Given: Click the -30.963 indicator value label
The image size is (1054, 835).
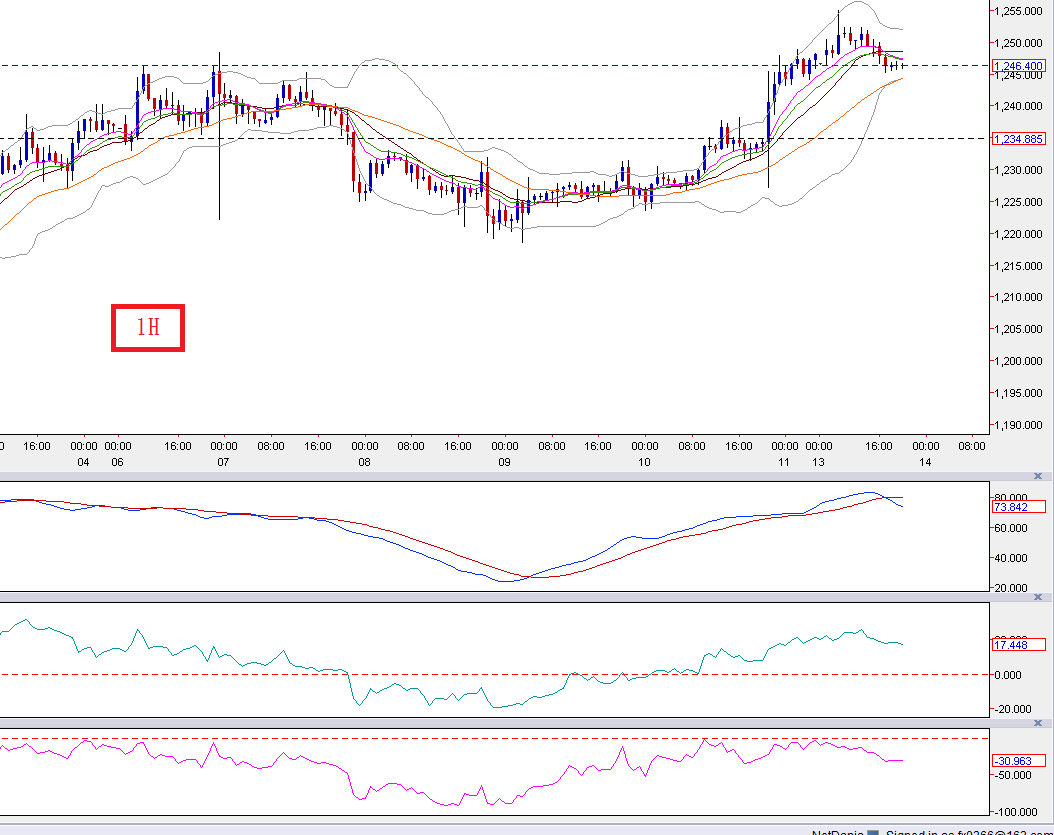Looking at the screenshot, I should click(x=1018, y=761).
